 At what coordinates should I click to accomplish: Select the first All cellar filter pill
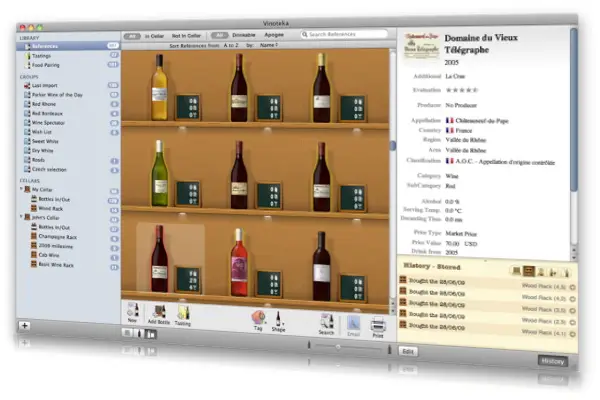click(132, 36)
